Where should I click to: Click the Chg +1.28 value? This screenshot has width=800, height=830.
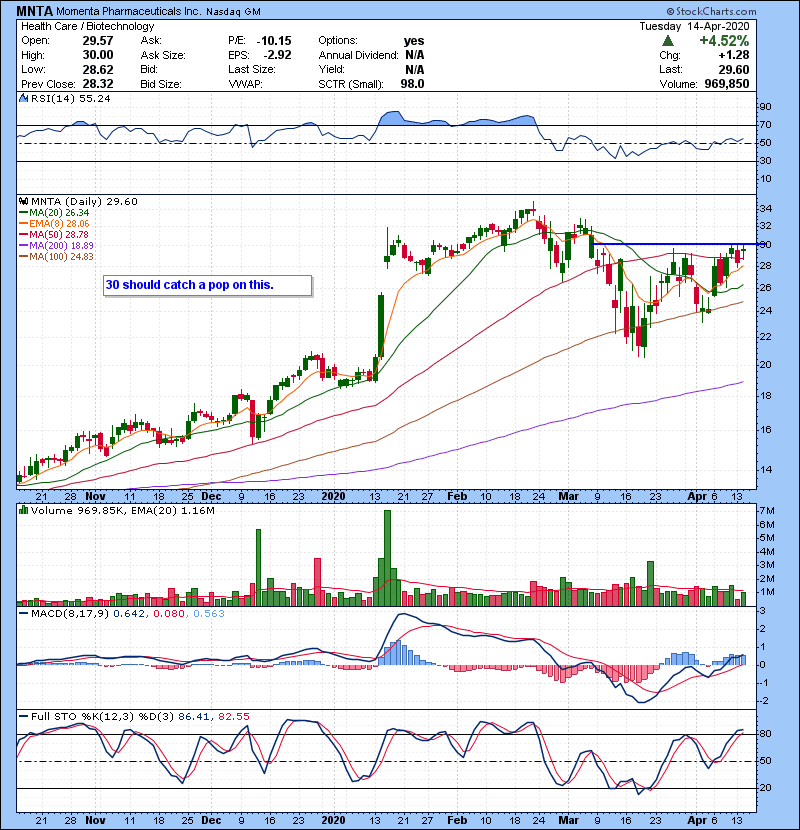click(x=734, y=55)
